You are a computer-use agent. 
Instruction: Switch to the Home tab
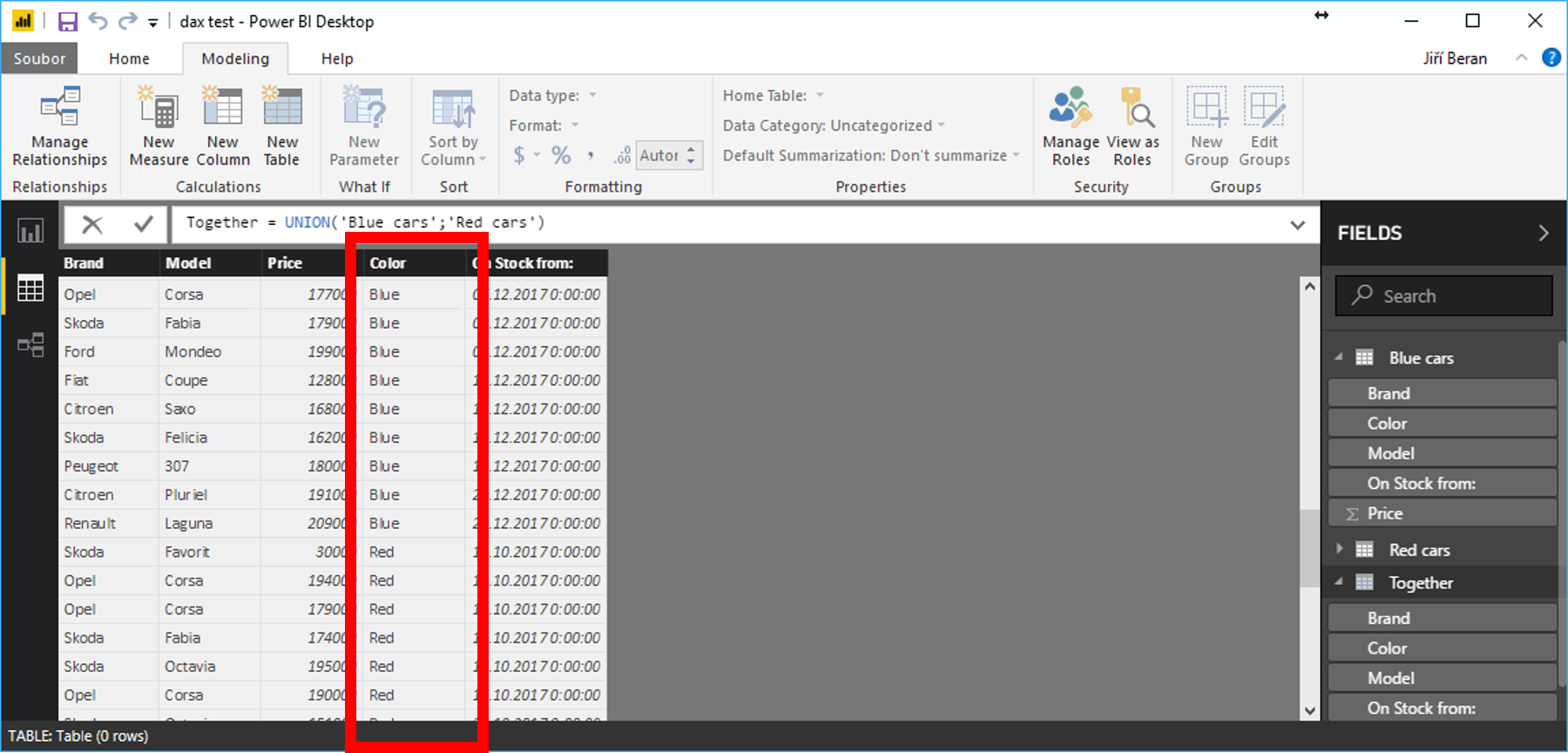pyautogui.click(x=129, y=58)
